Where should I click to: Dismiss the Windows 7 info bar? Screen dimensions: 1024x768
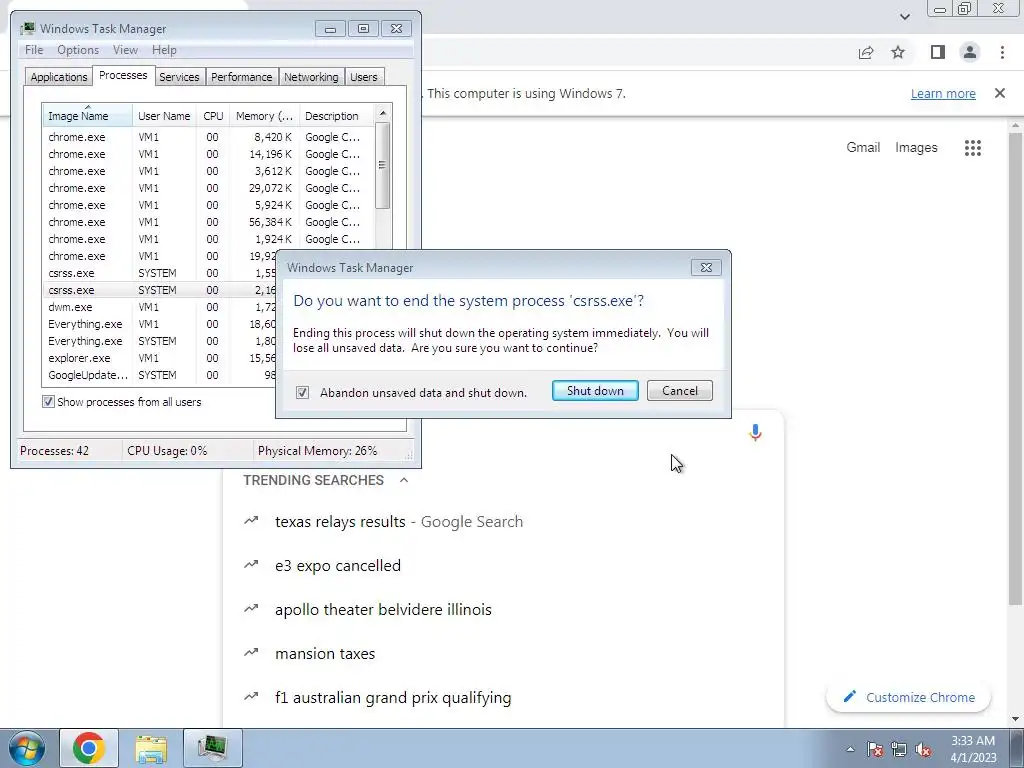1000,93
